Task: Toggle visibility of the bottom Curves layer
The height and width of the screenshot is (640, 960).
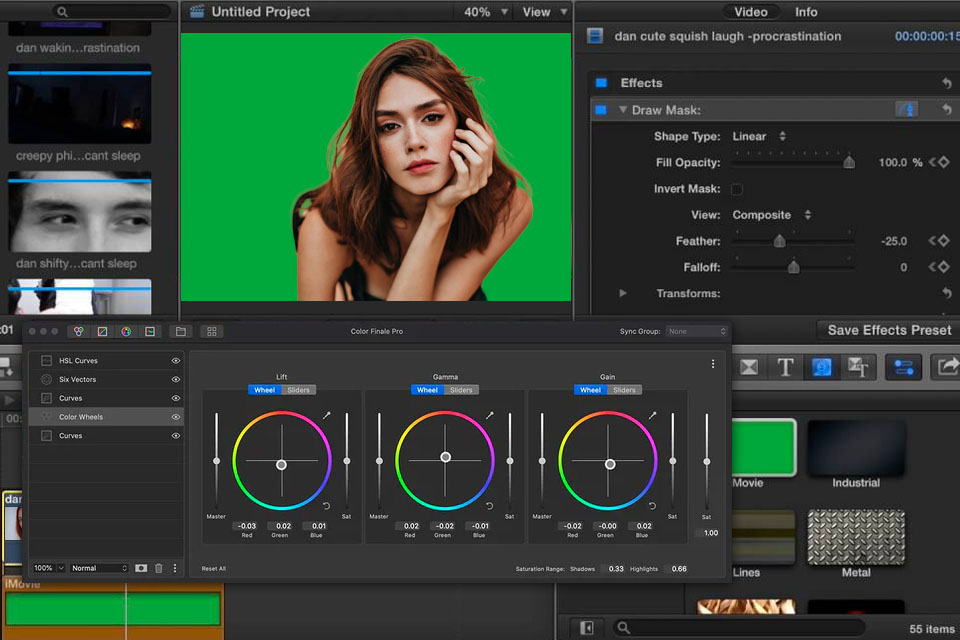Action: [x=176, y=436]
